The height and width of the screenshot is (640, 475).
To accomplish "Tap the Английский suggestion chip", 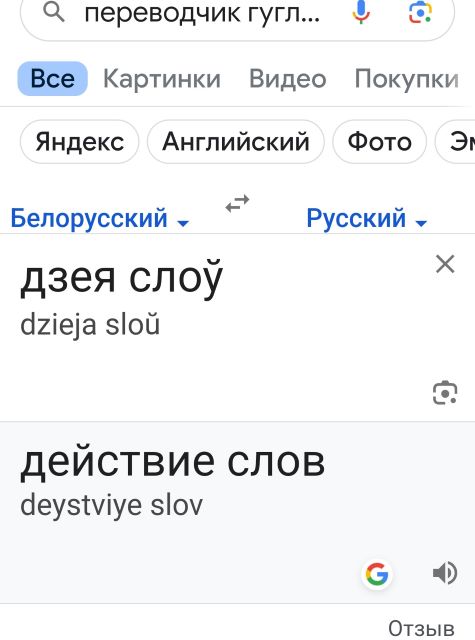I will point(236,142).
